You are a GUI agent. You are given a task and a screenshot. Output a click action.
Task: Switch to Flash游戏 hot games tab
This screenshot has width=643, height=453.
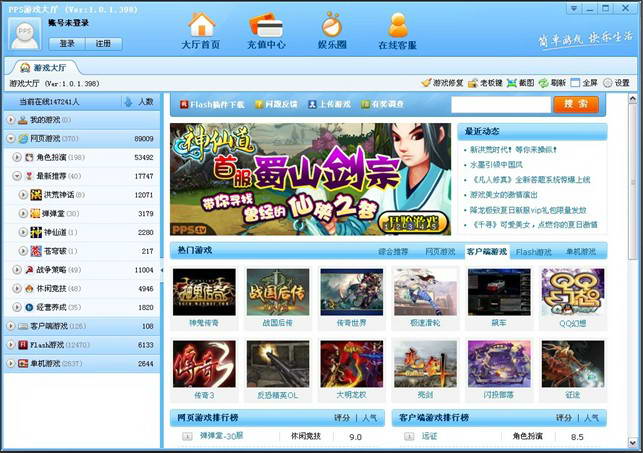(x=534, y=252)
